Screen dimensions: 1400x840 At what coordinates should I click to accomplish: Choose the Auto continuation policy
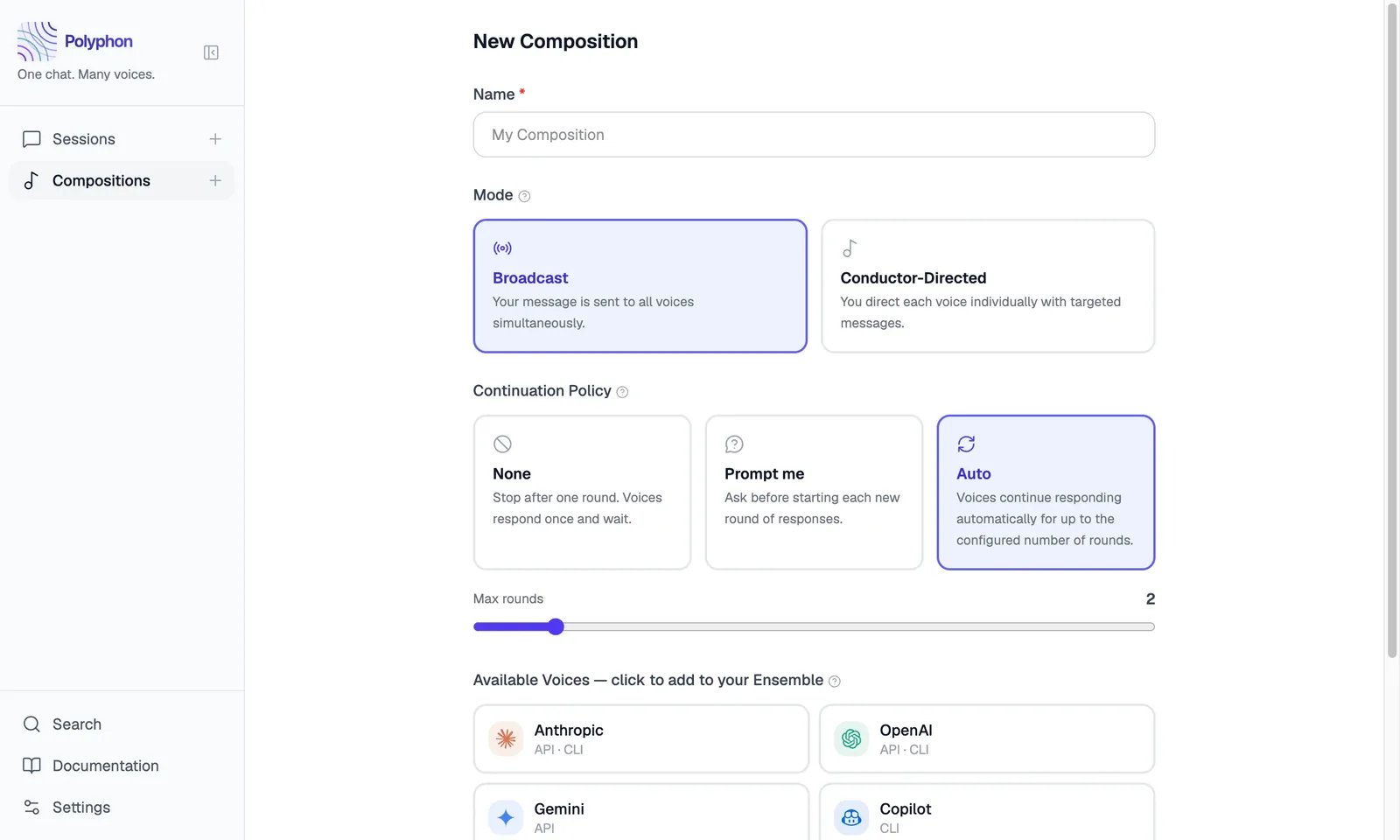(1045, 492)
